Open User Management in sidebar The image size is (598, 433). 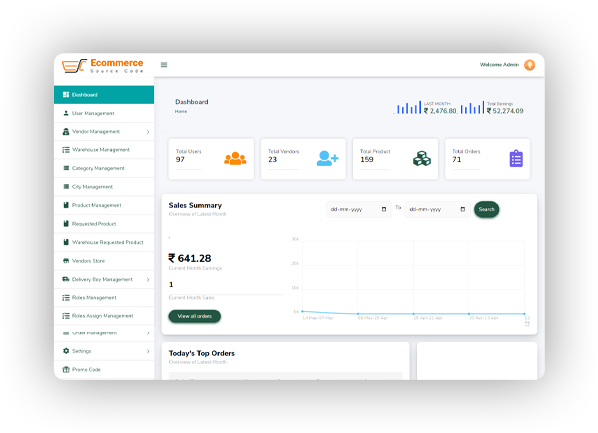pos(104,113)
